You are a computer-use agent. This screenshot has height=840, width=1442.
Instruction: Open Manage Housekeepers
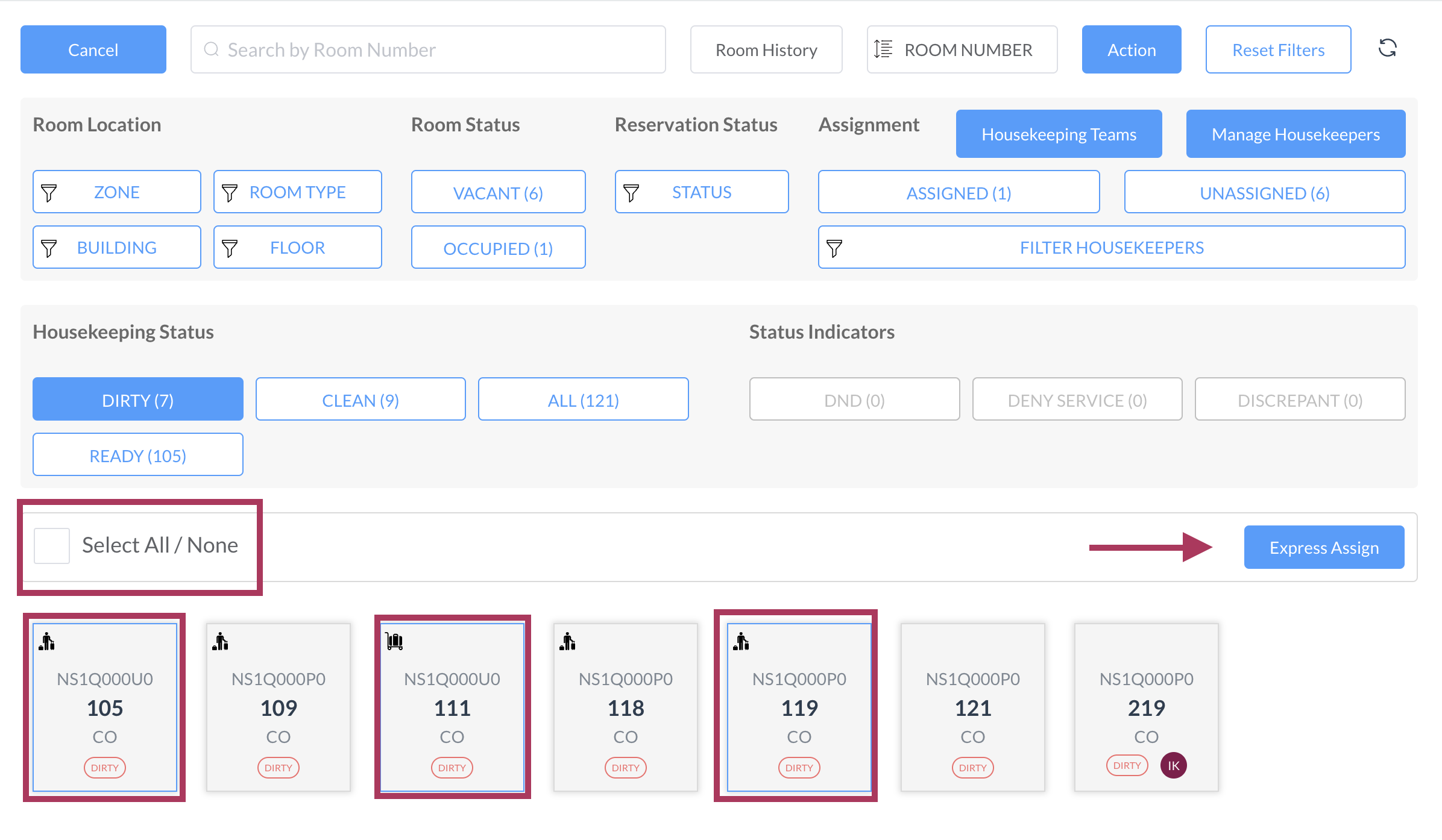pyautogui.click(x=1295, y=134)
